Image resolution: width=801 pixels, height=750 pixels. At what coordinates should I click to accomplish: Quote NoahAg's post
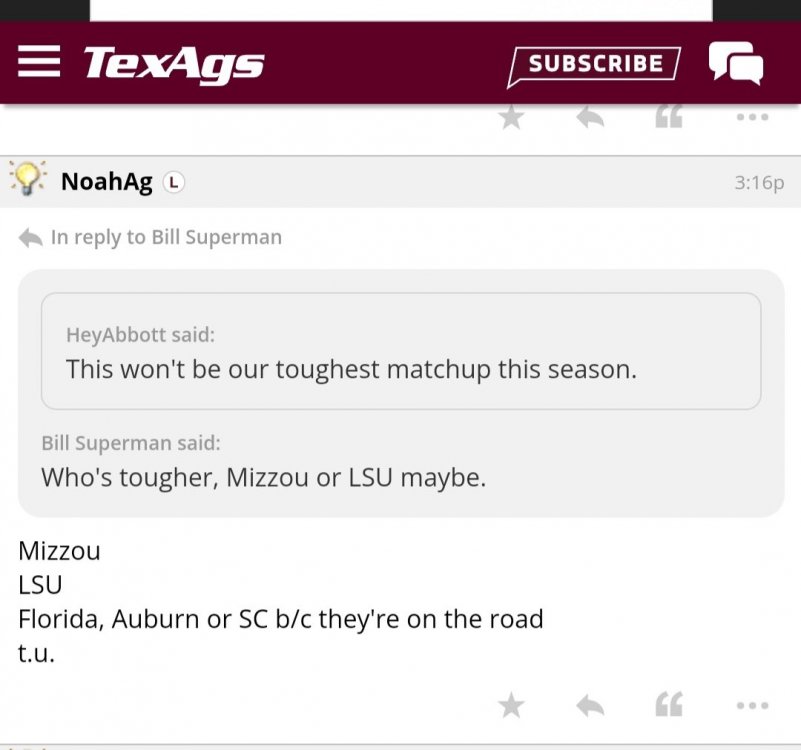click(668, 706)
